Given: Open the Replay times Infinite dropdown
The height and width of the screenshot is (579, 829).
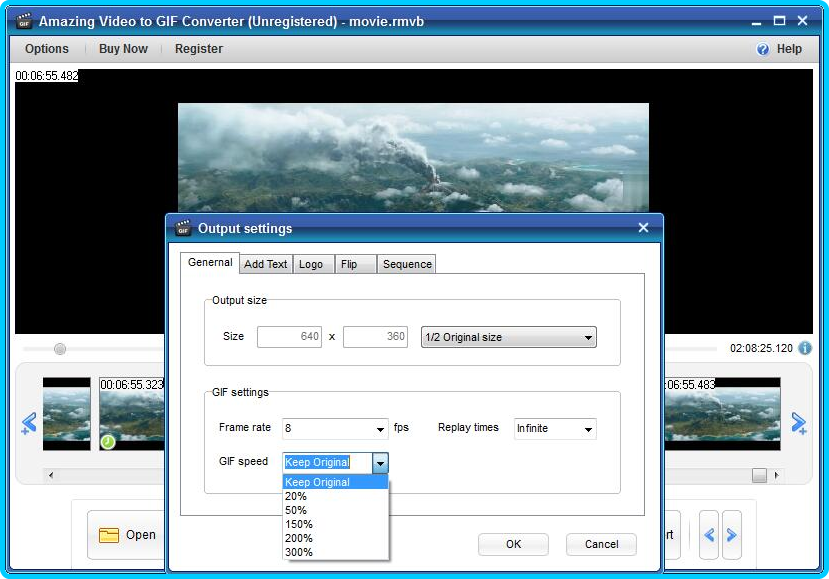Looking at the screenshot, I should click(x=555, y=428).
